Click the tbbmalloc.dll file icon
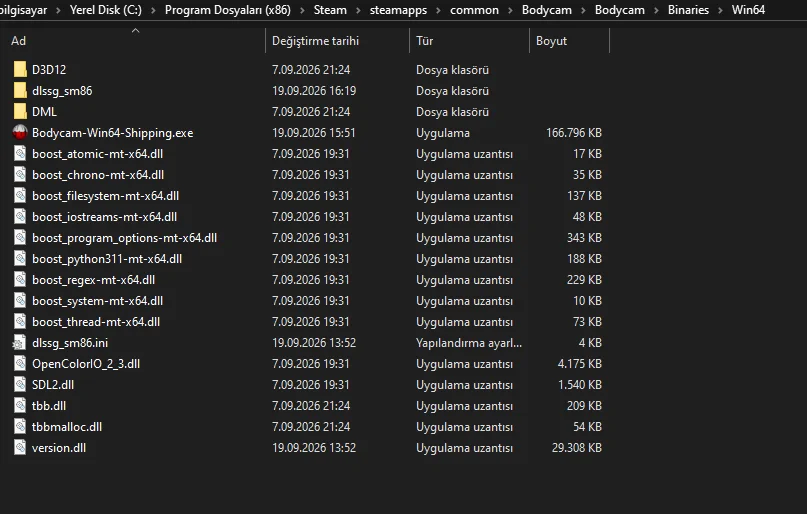 (x=20, y=427)
